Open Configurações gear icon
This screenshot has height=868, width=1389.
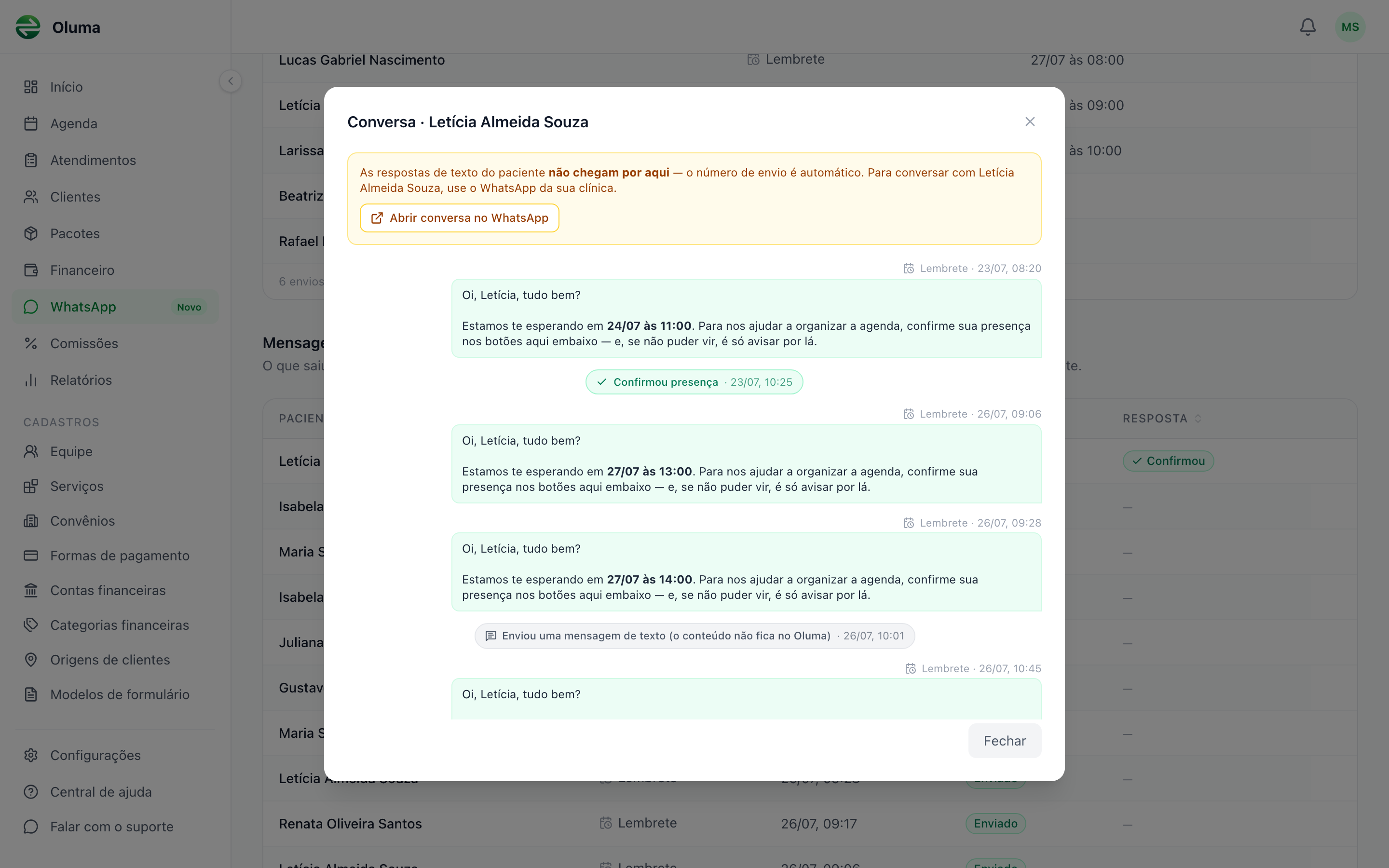[31, 755]
